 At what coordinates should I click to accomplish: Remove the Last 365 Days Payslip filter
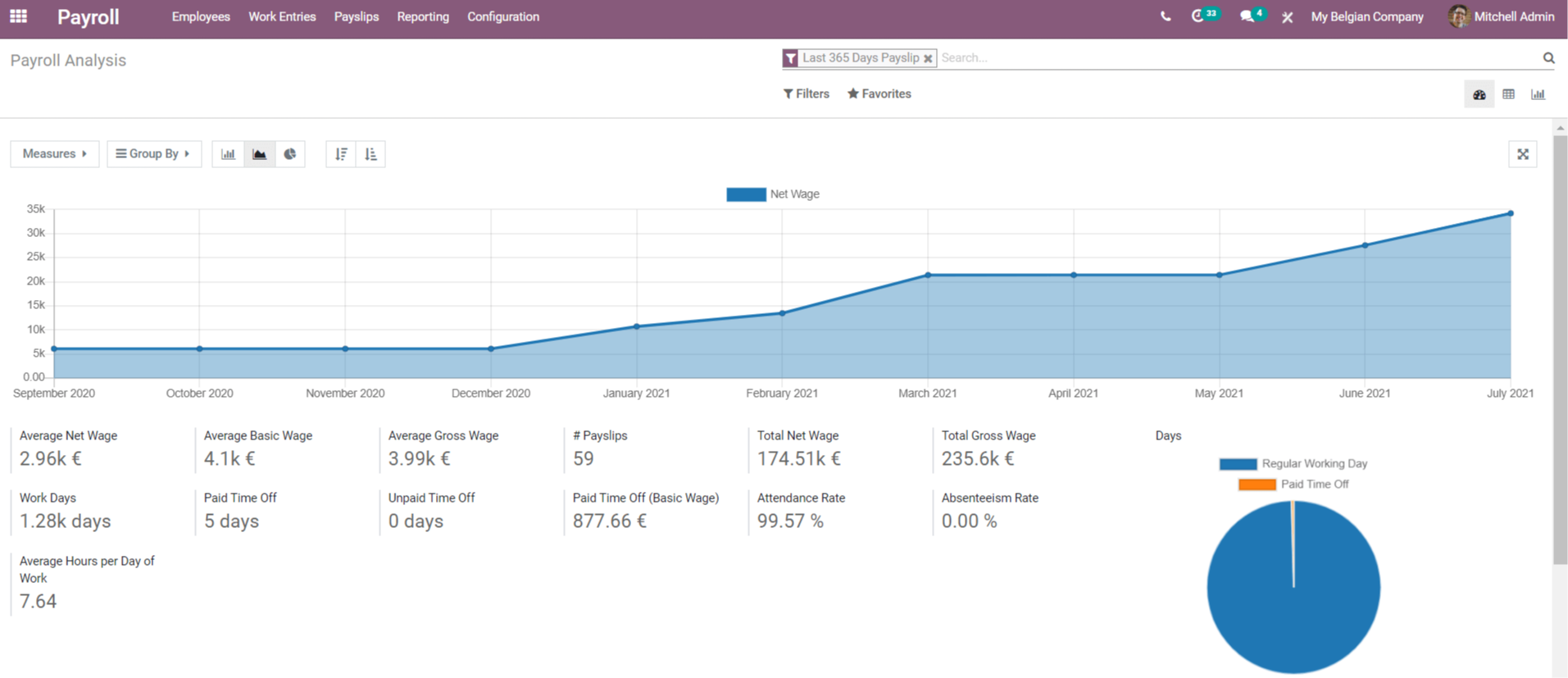click(x=928, y=58)
